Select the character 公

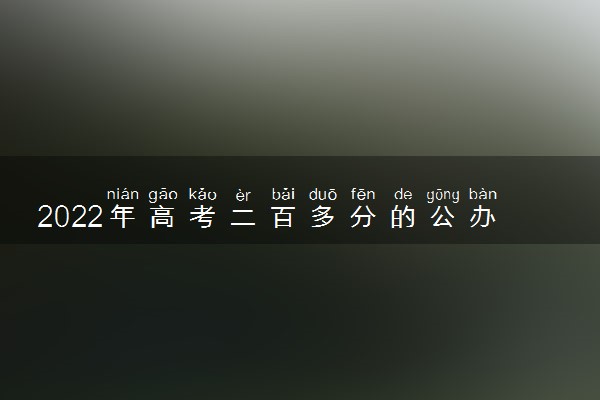(x=443, y=217)
